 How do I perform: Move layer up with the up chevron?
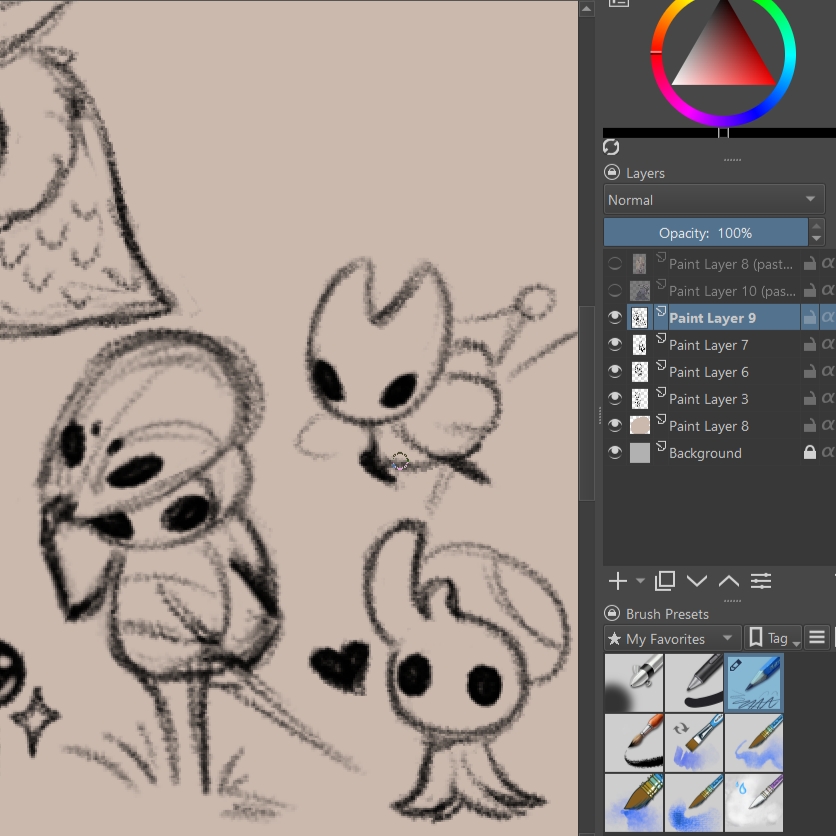[x=729, y=581]
